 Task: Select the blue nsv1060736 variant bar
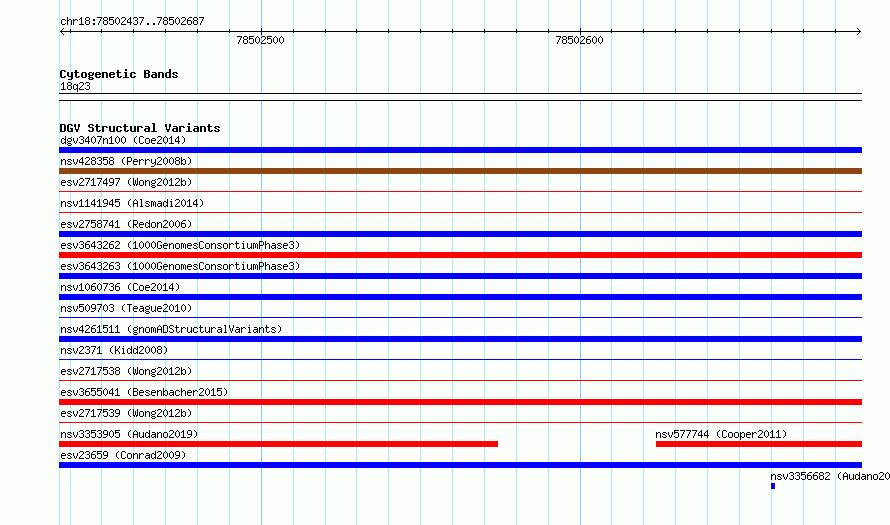[460, 297]
